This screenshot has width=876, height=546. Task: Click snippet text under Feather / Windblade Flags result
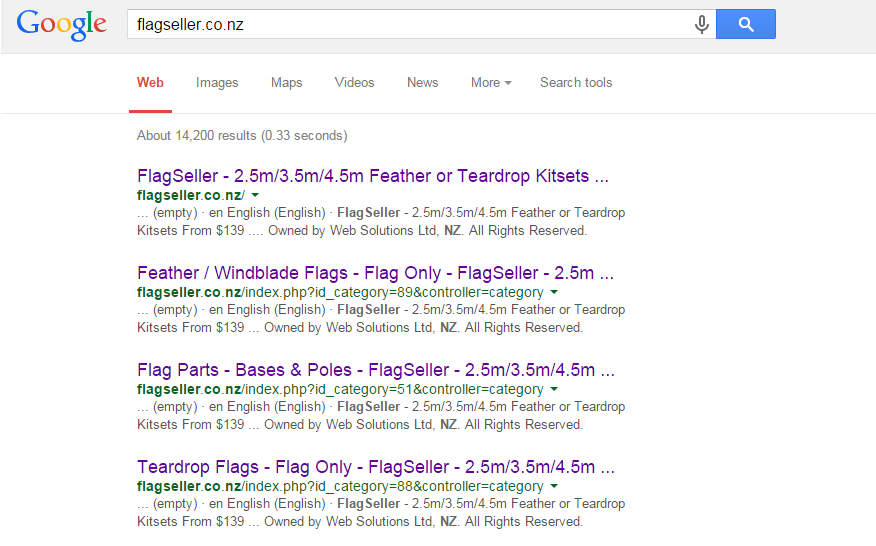[x=381, y=319]
